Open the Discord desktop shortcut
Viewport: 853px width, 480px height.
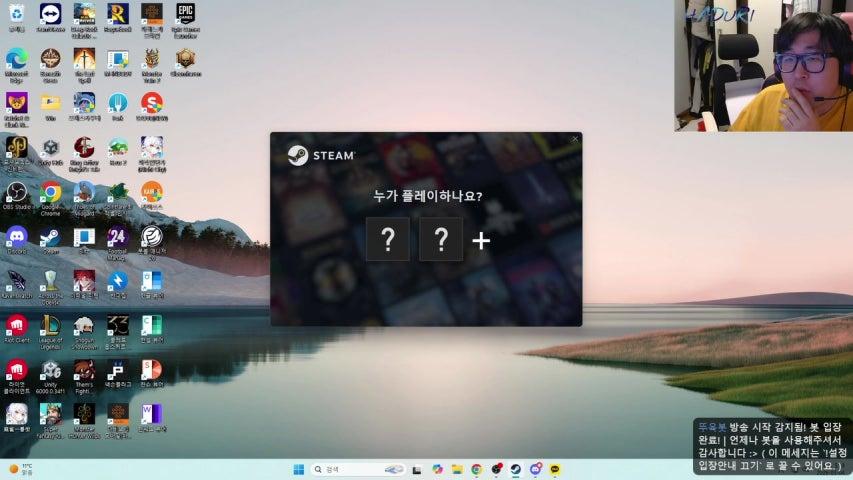(17, 241)
